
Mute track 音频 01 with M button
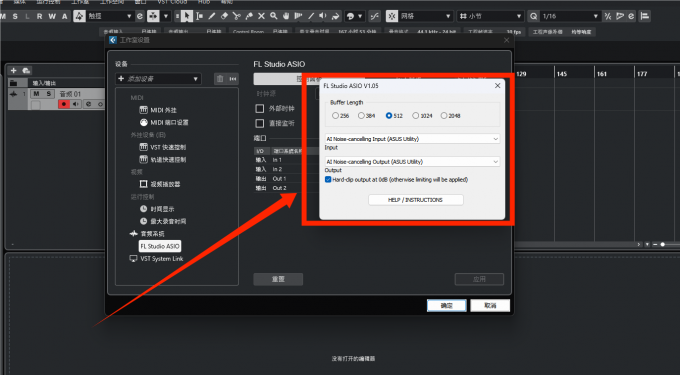click(x=36, y=94)
